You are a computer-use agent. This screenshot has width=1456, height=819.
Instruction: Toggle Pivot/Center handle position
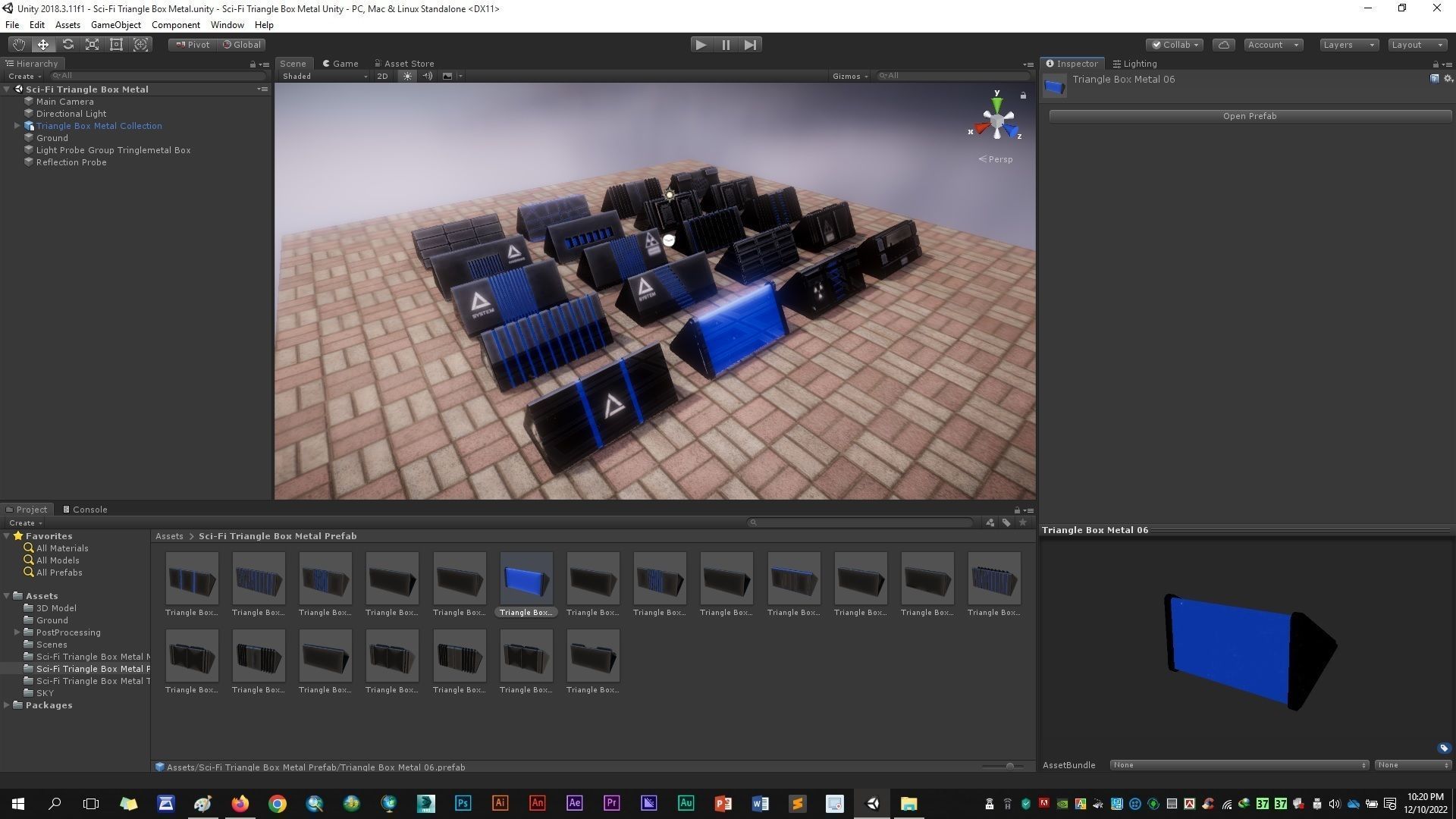pyautogui.click(x=193, y=45)
